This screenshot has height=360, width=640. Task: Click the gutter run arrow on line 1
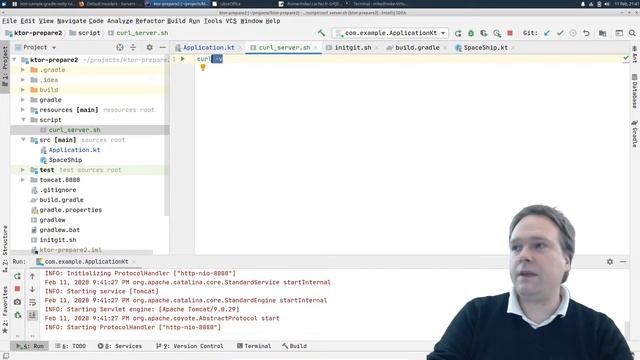182,59
